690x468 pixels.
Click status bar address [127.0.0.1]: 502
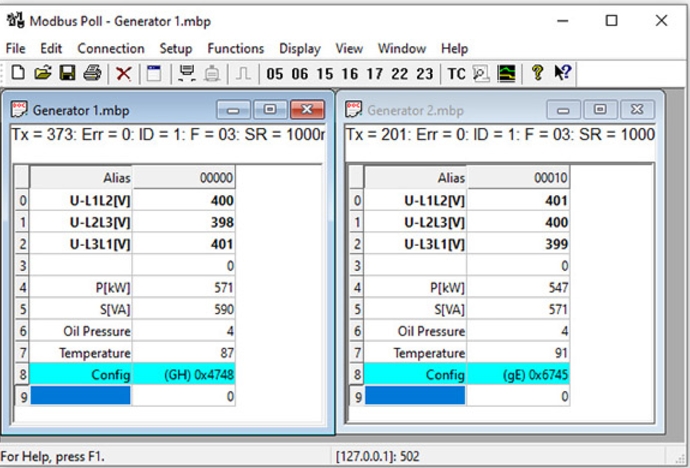(x=378, y=457)
